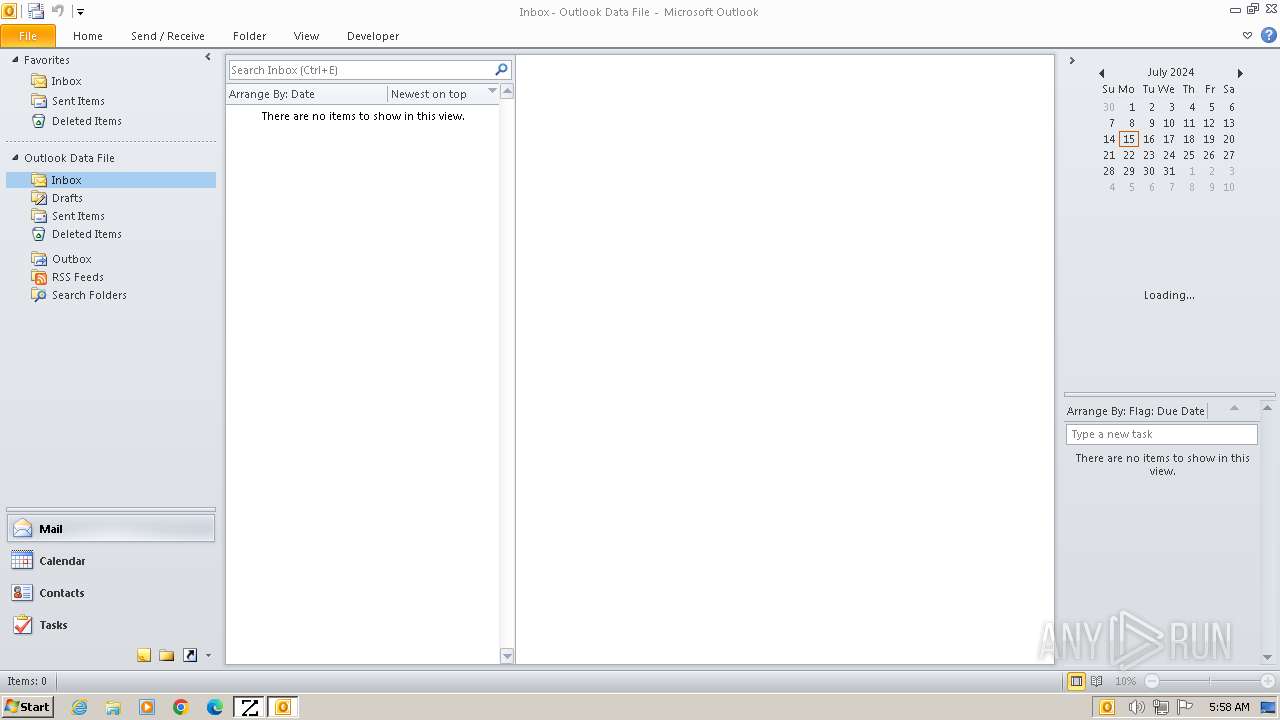Switch to Mail view
Screen dimensions: 1280x720
111,529
